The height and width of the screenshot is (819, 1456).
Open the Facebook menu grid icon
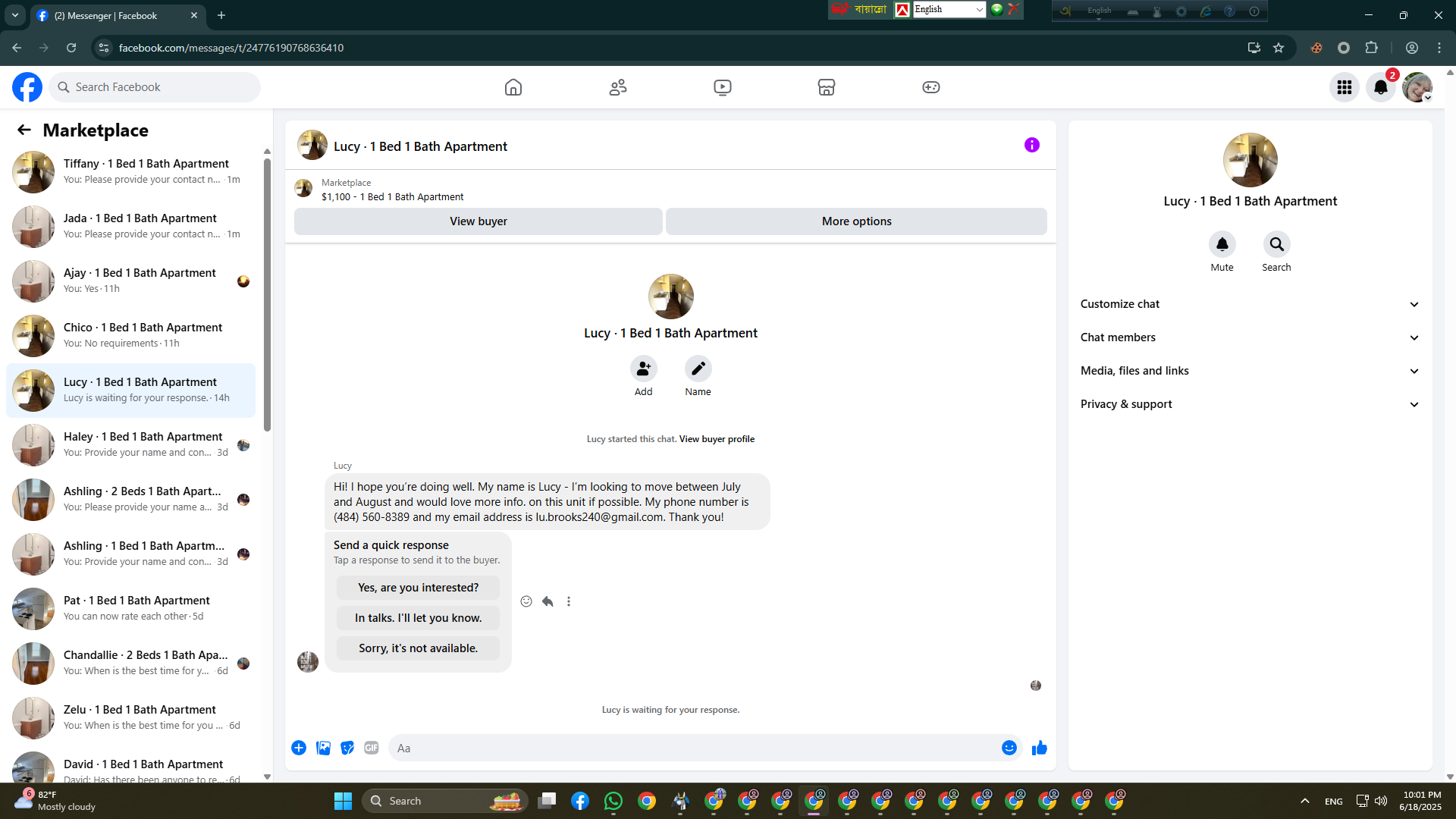point(1345,87)
